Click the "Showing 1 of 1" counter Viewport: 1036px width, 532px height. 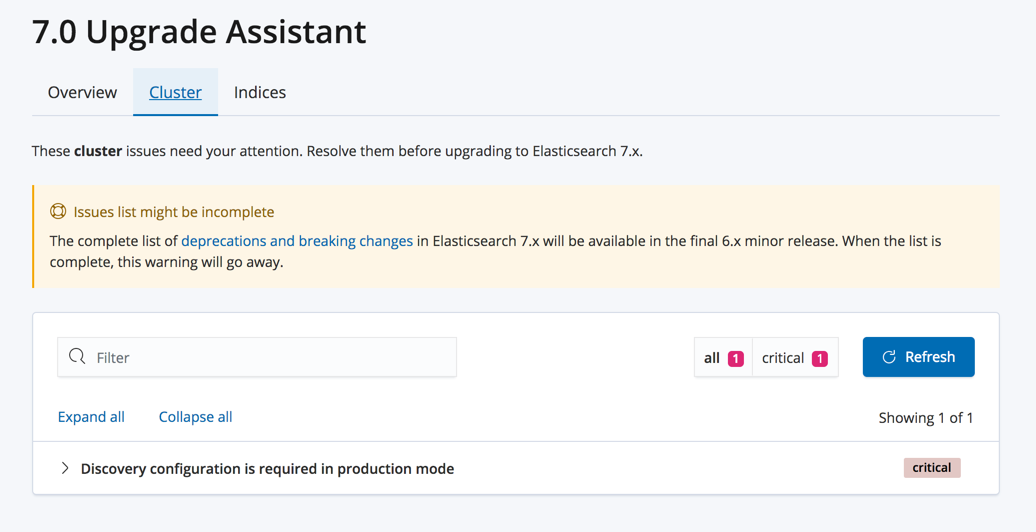925,418
